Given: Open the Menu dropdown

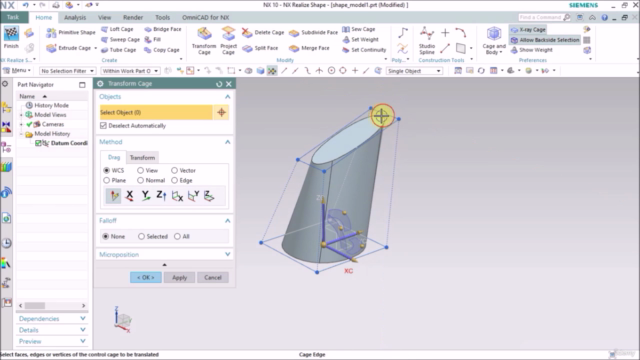Looking at the screenshot, I should pyautogui.click(x=17, y=71).
